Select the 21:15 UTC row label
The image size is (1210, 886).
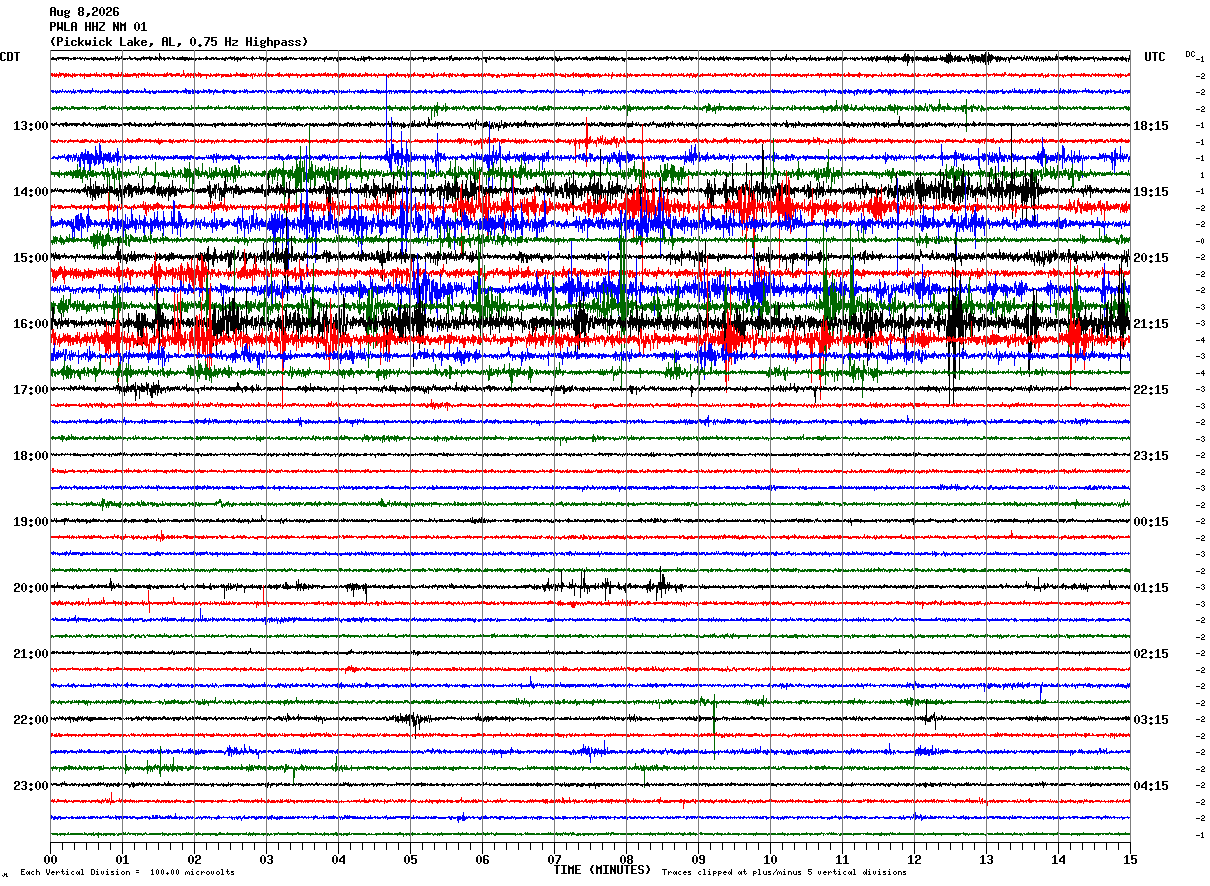pyautogui.click(x=1151, y=324)
